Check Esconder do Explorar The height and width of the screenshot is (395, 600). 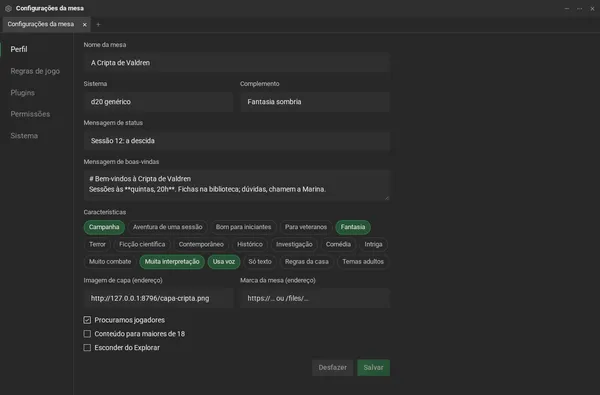pyautogui.click(x=87, y=348)
